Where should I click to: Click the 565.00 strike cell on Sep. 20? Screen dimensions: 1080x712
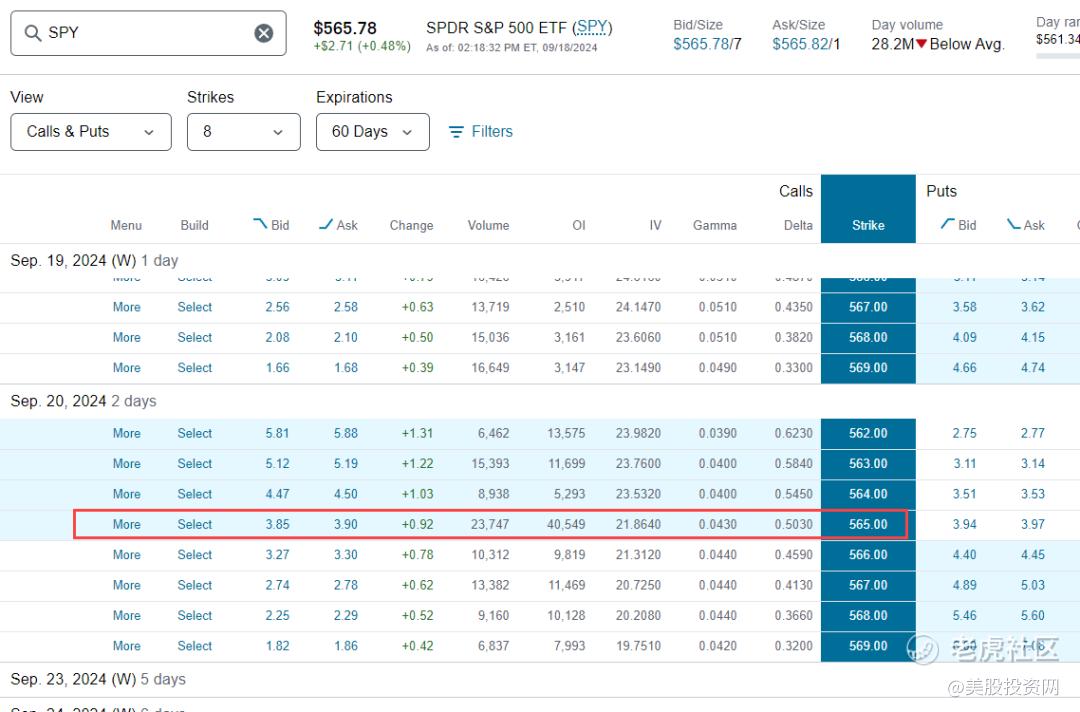[868, 525]
